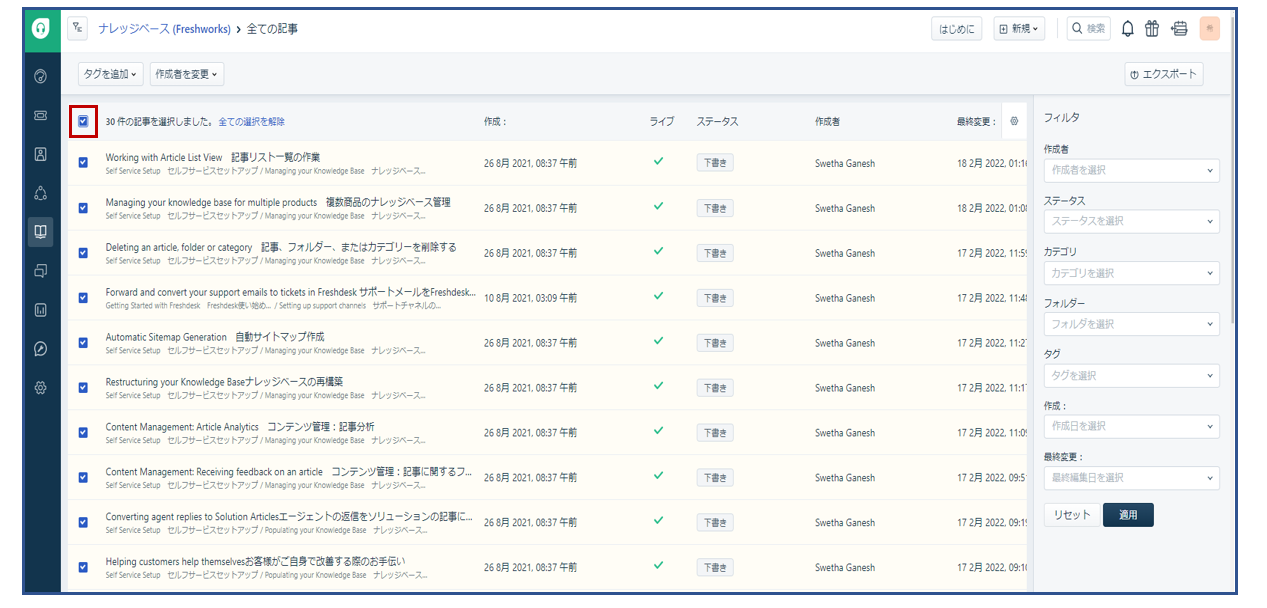Viewport: 1267px width, 608px height.
Task: Open the compass icon in sidebar
Action: (41, 349)
